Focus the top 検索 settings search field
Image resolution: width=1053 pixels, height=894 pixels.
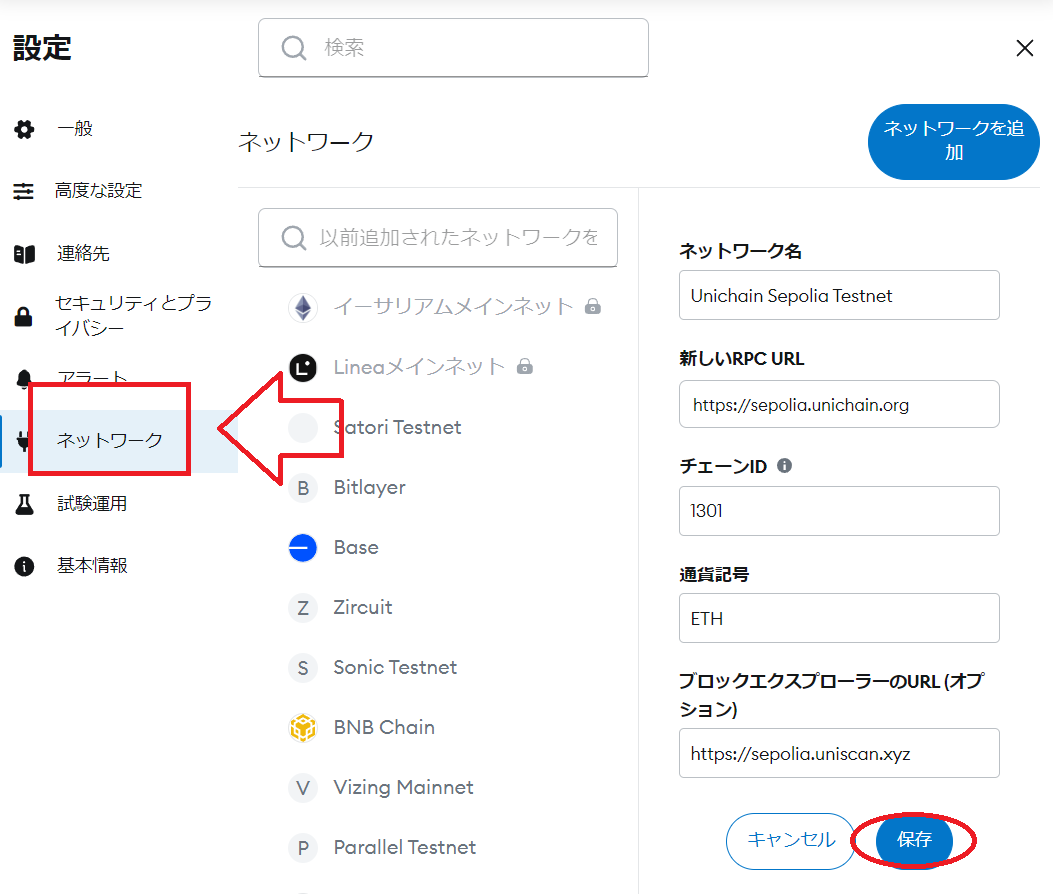(x=453, y=48)
